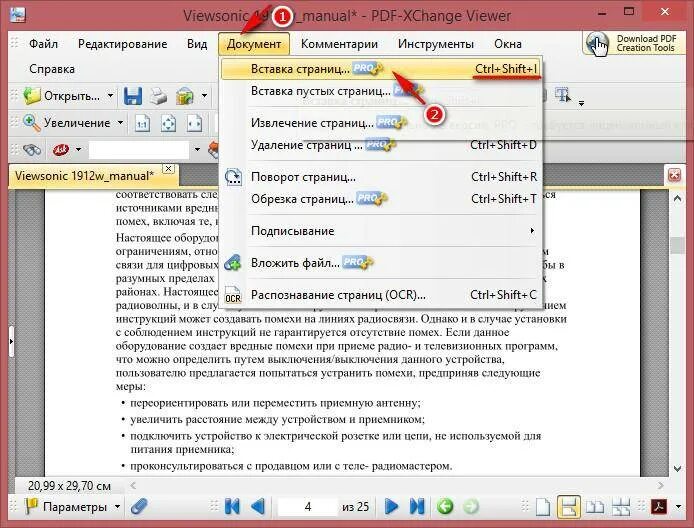Screen dimensions: 694x528
Task: Expand the Zoom In tool dropdown
Action: pos(120,122)
